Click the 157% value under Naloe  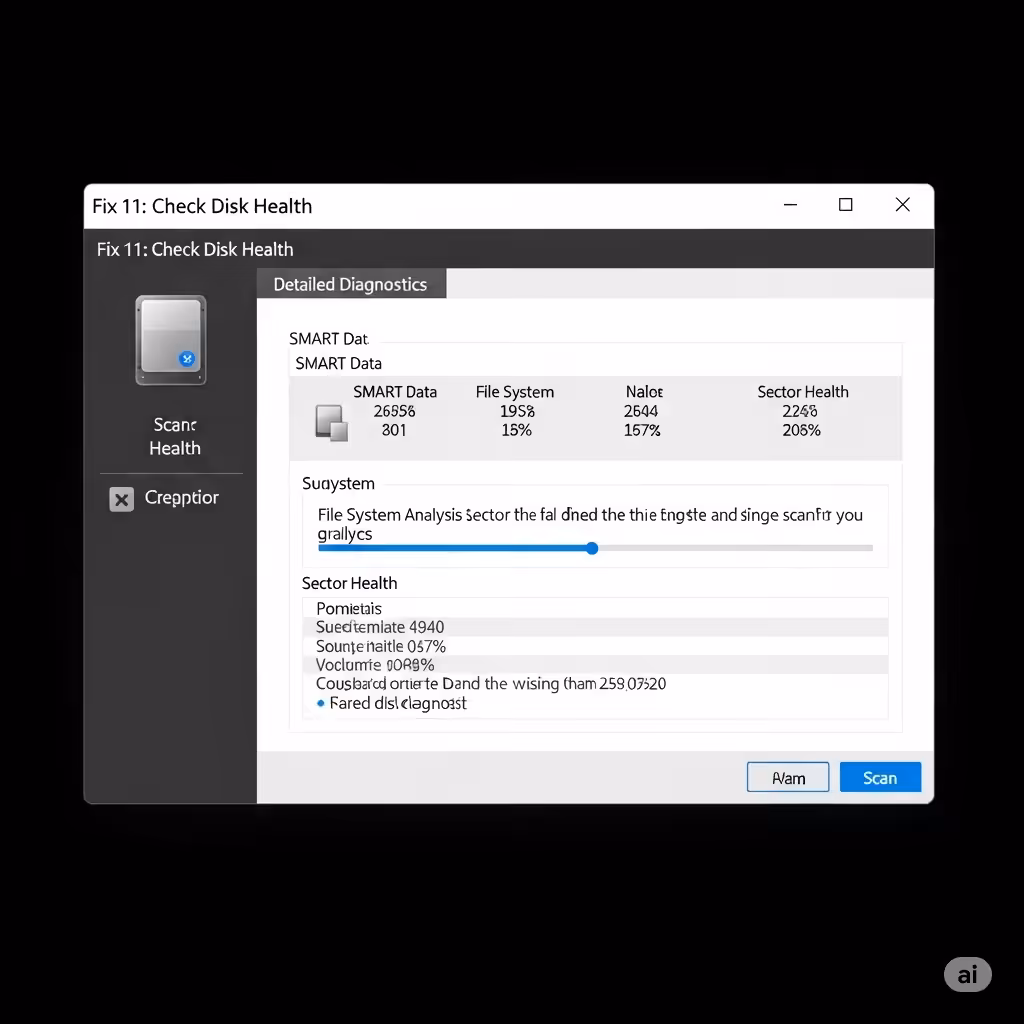(642, 430)
